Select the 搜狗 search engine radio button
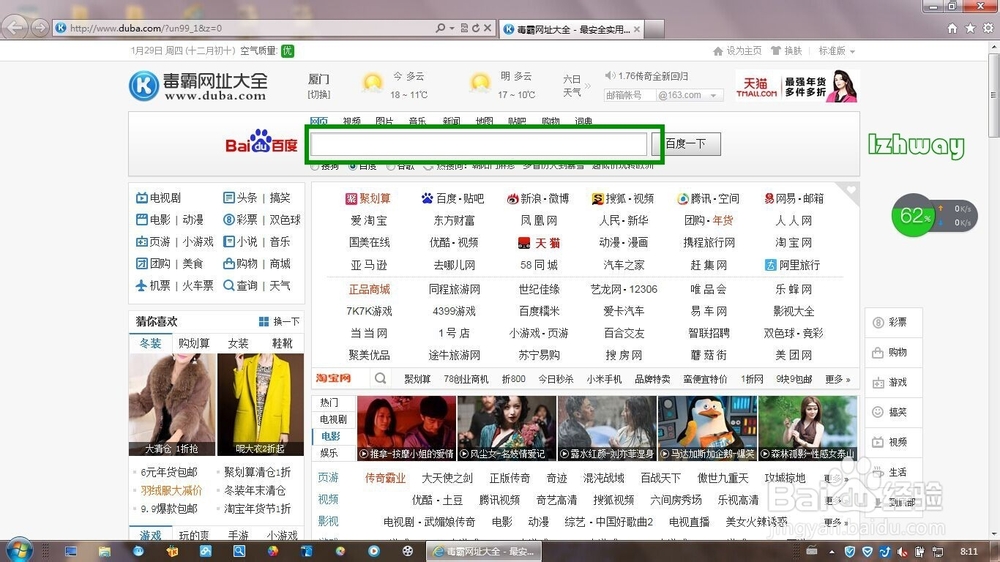1000x562 pixels. [x=315, y=166]
